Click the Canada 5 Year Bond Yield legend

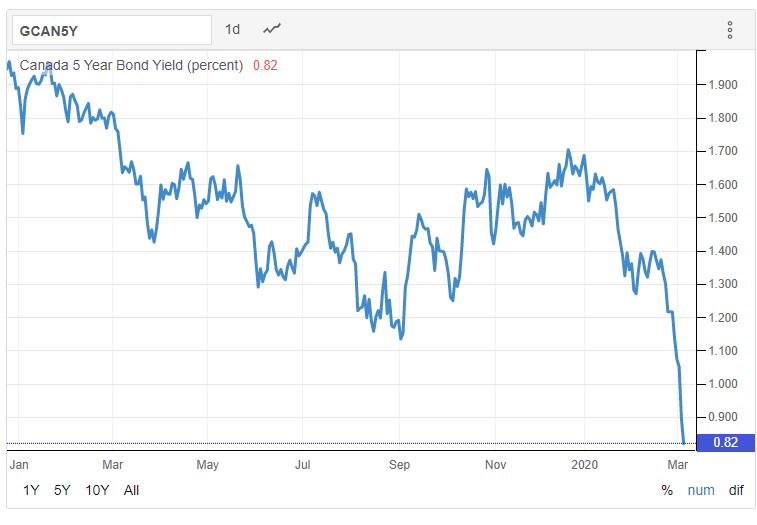click(x=131, y=65)
